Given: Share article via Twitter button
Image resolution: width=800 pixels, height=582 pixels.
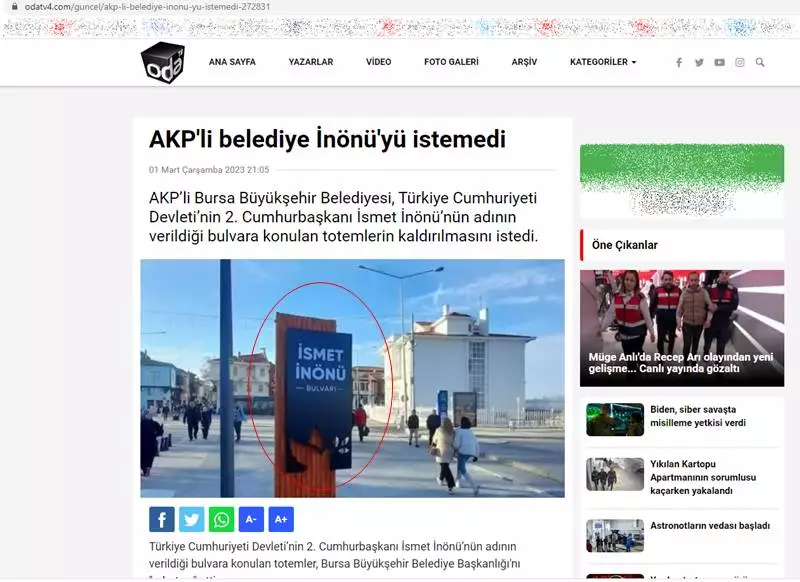Looking at the screenshot, I should tap(192, 519).
